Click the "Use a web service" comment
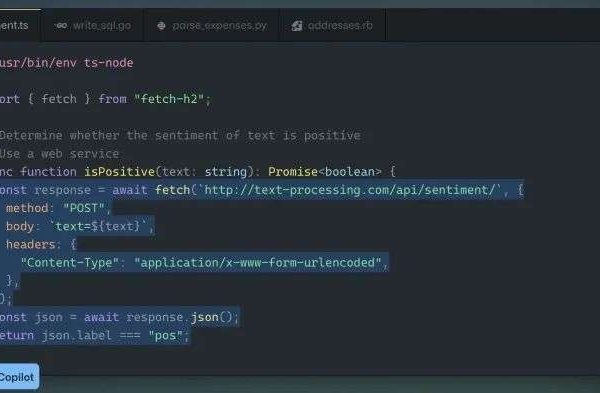 [59, 154]
